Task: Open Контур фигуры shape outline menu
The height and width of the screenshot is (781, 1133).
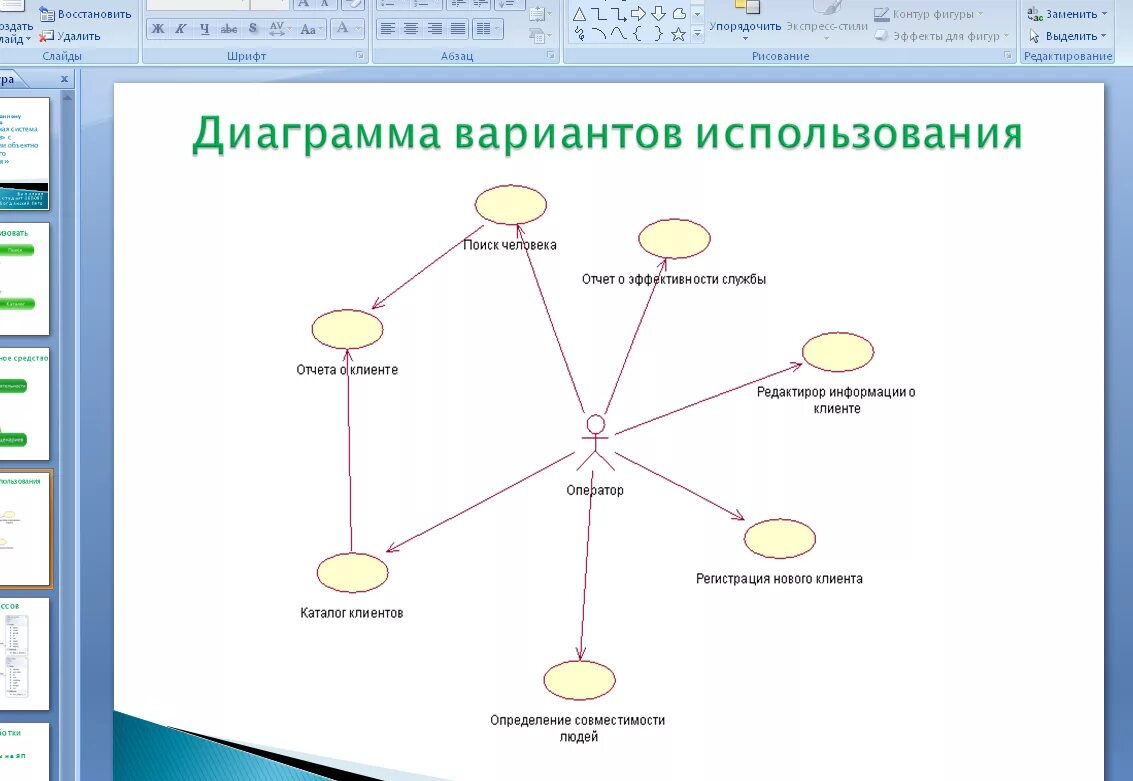Action: point(929,14)
